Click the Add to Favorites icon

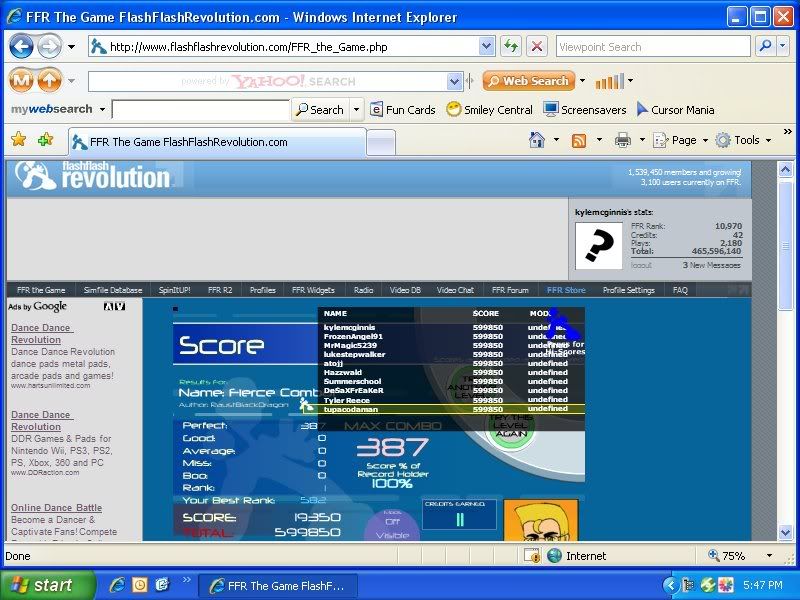pos(45,140)
